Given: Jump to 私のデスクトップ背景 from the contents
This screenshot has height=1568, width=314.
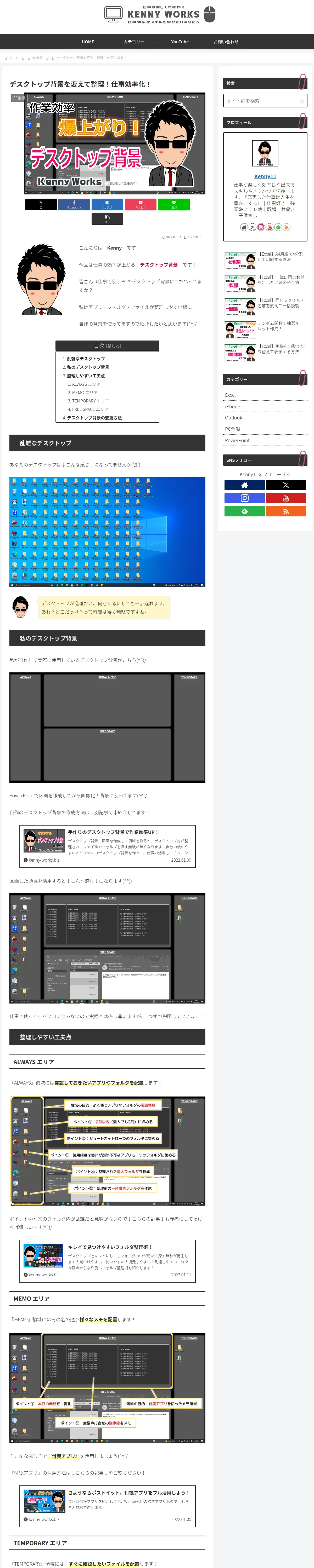Looking at the screenshot, I should tap(88, 368).
